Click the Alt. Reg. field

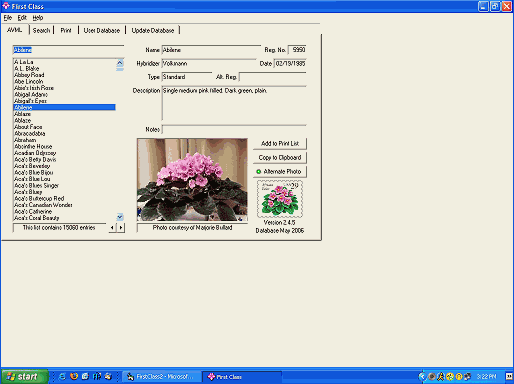tap(273, 77)
